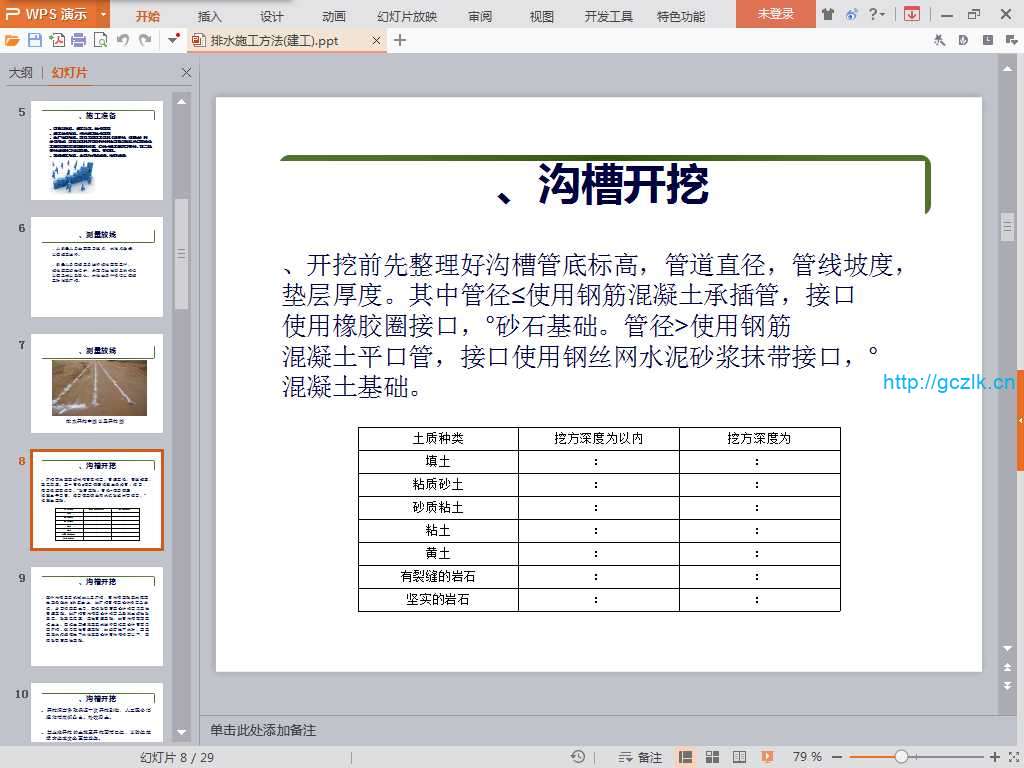Image resolution: width=1024 pixels, height=768 pixels.
Task: Toggle normal view in status bar
Action: (686, 757)
